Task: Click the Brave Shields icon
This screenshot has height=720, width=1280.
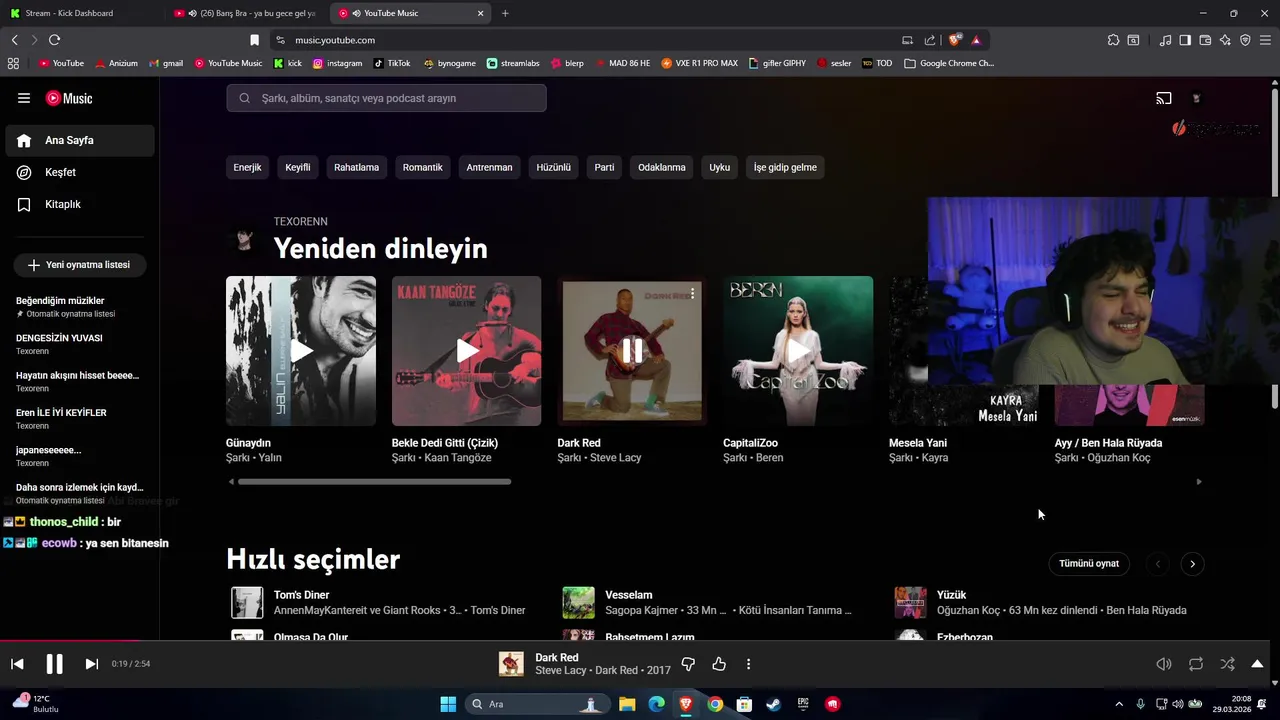Action: (x=955, y=40)
